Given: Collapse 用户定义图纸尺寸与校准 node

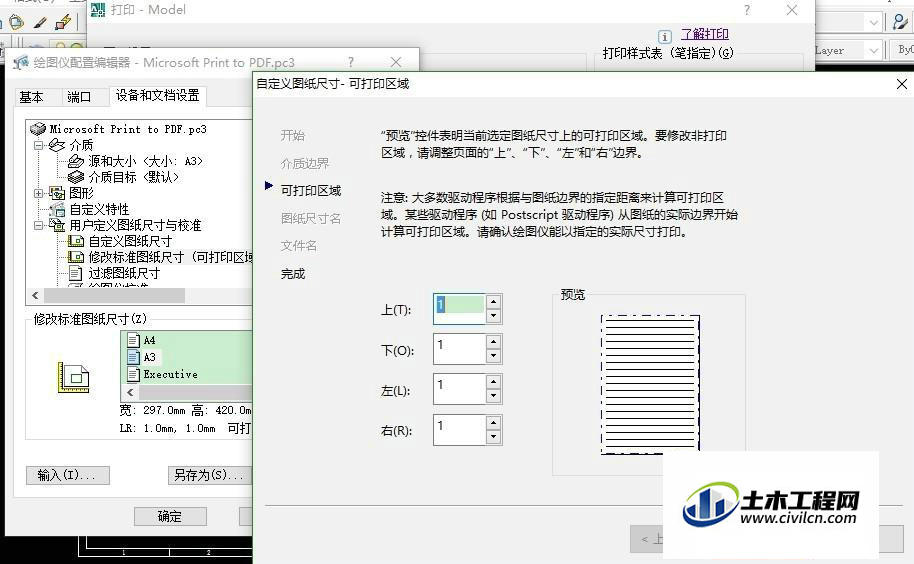Looking at the screenshot, I should 38,225.
